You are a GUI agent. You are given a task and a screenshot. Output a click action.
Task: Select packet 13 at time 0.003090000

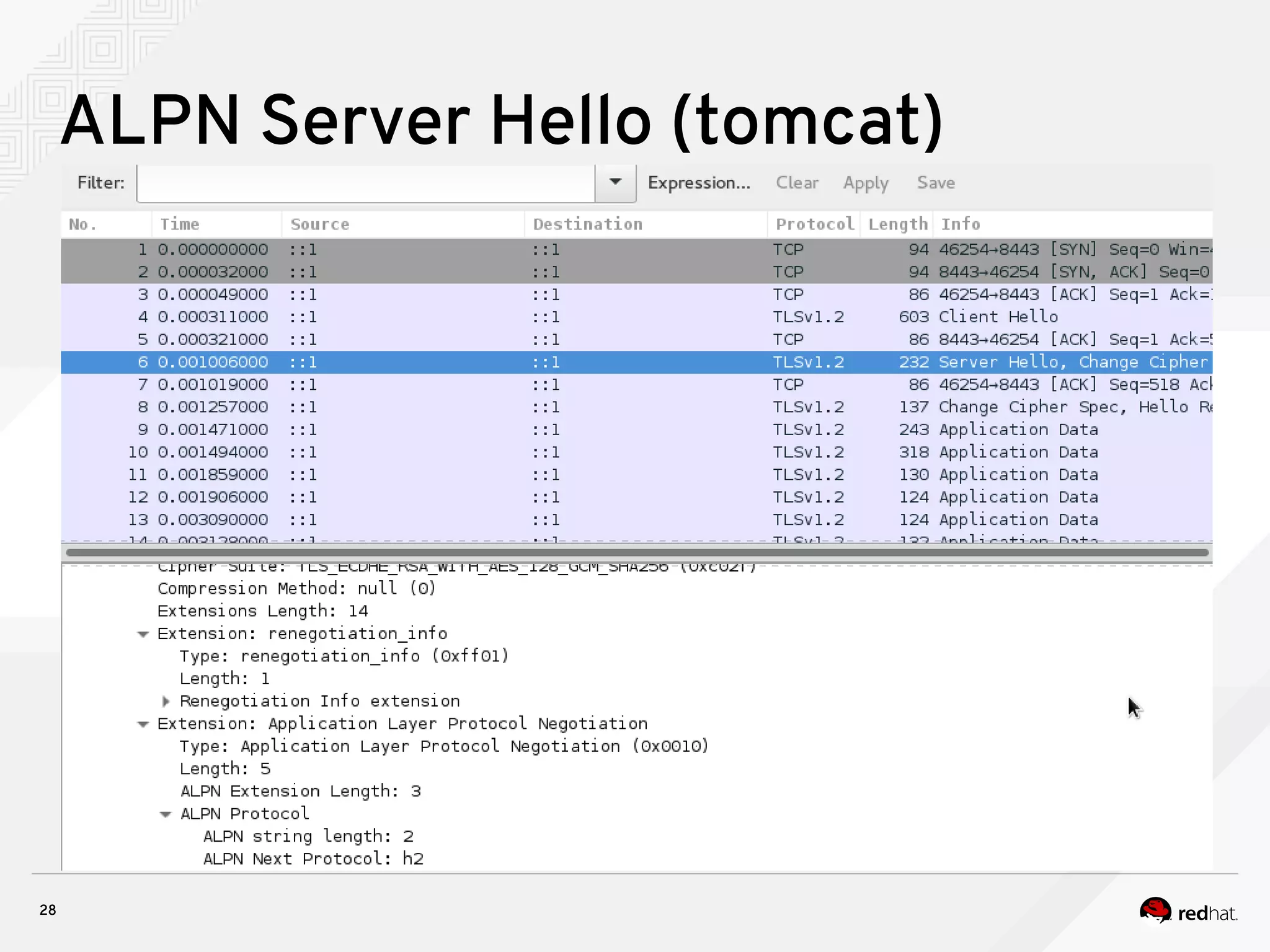click(x=637, y=520)
